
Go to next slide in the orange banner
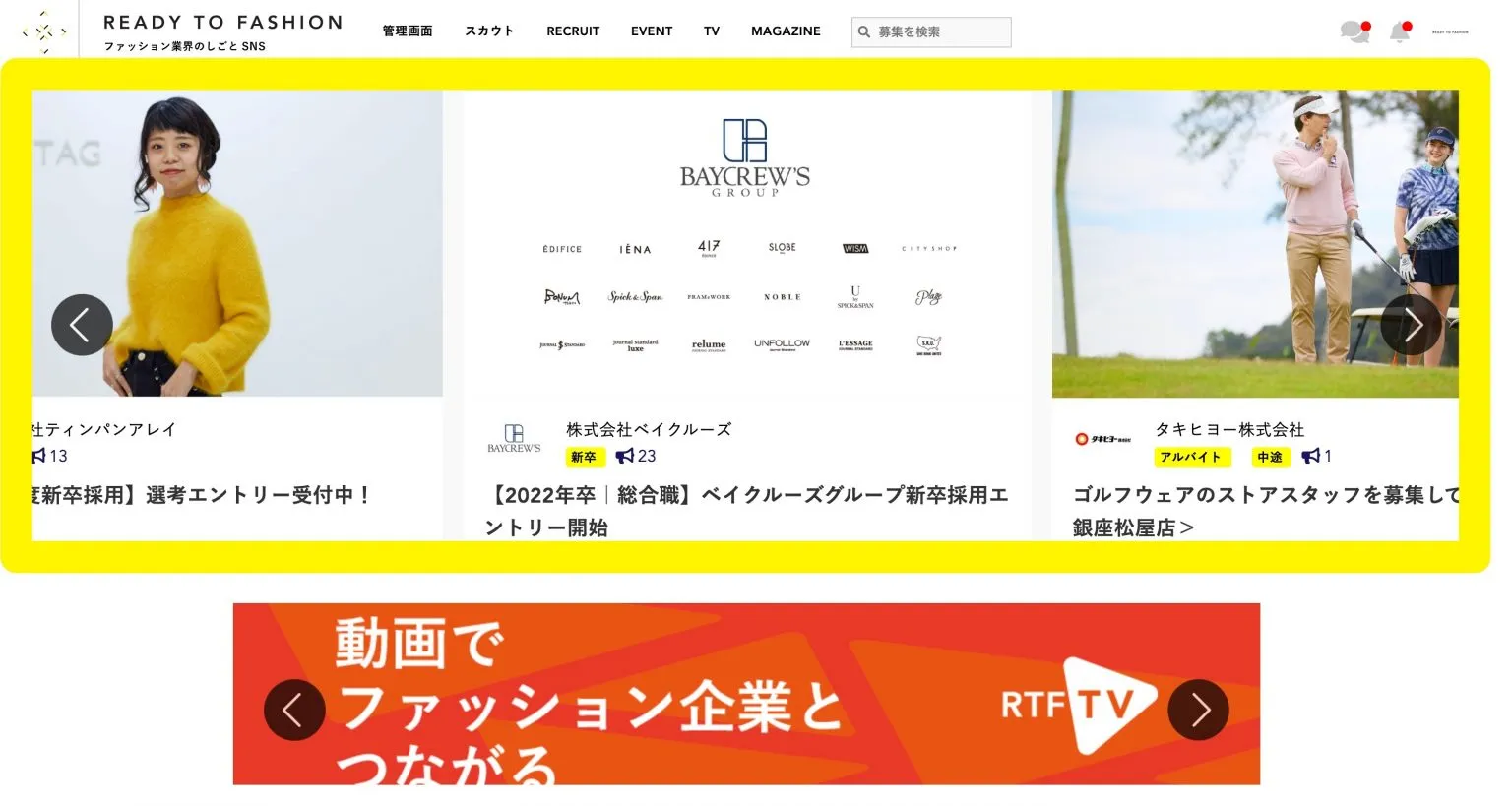point(1198,710)
